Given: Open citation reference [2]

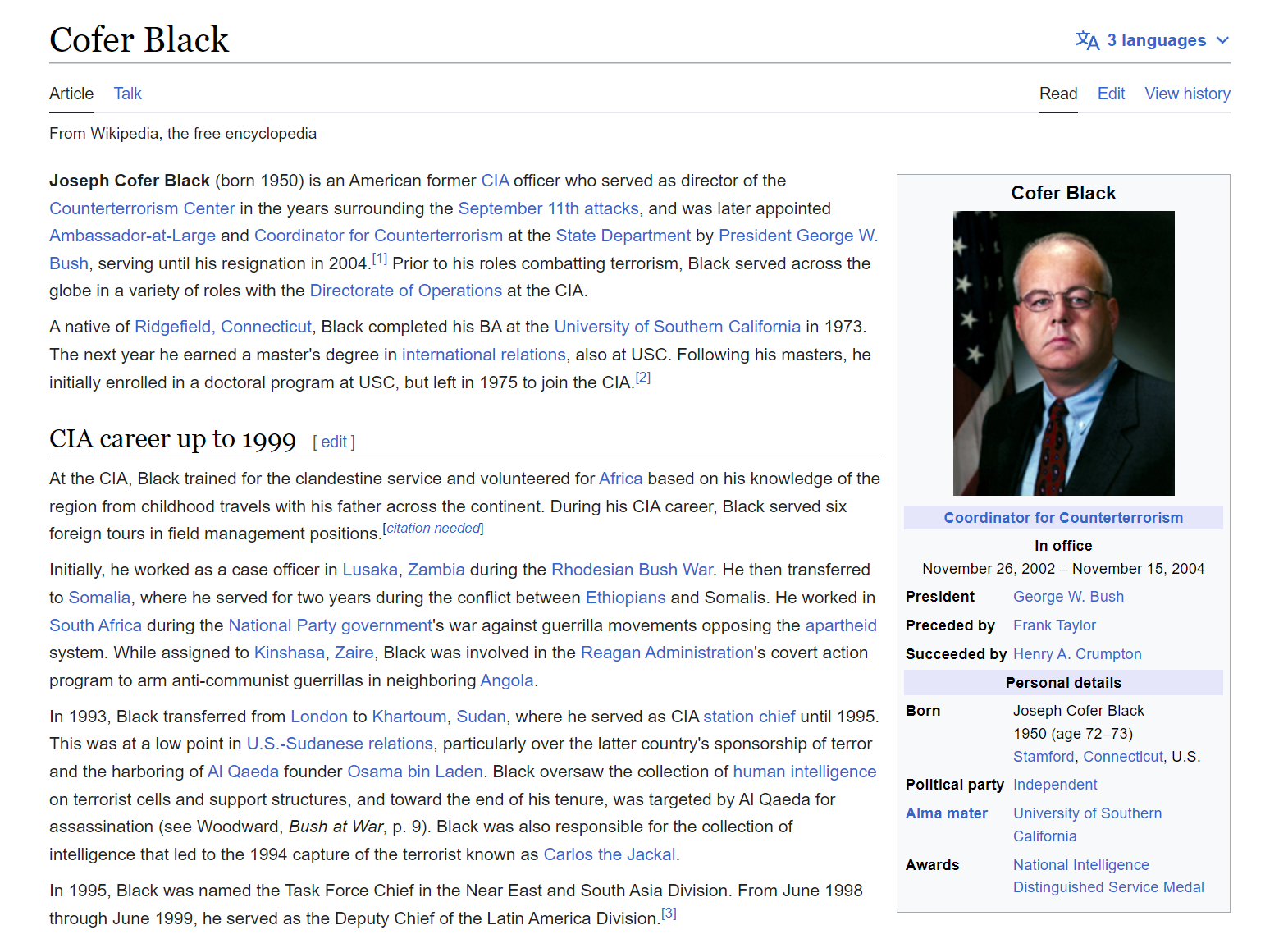Looking at the screenshot, I should tap(643, 378).
